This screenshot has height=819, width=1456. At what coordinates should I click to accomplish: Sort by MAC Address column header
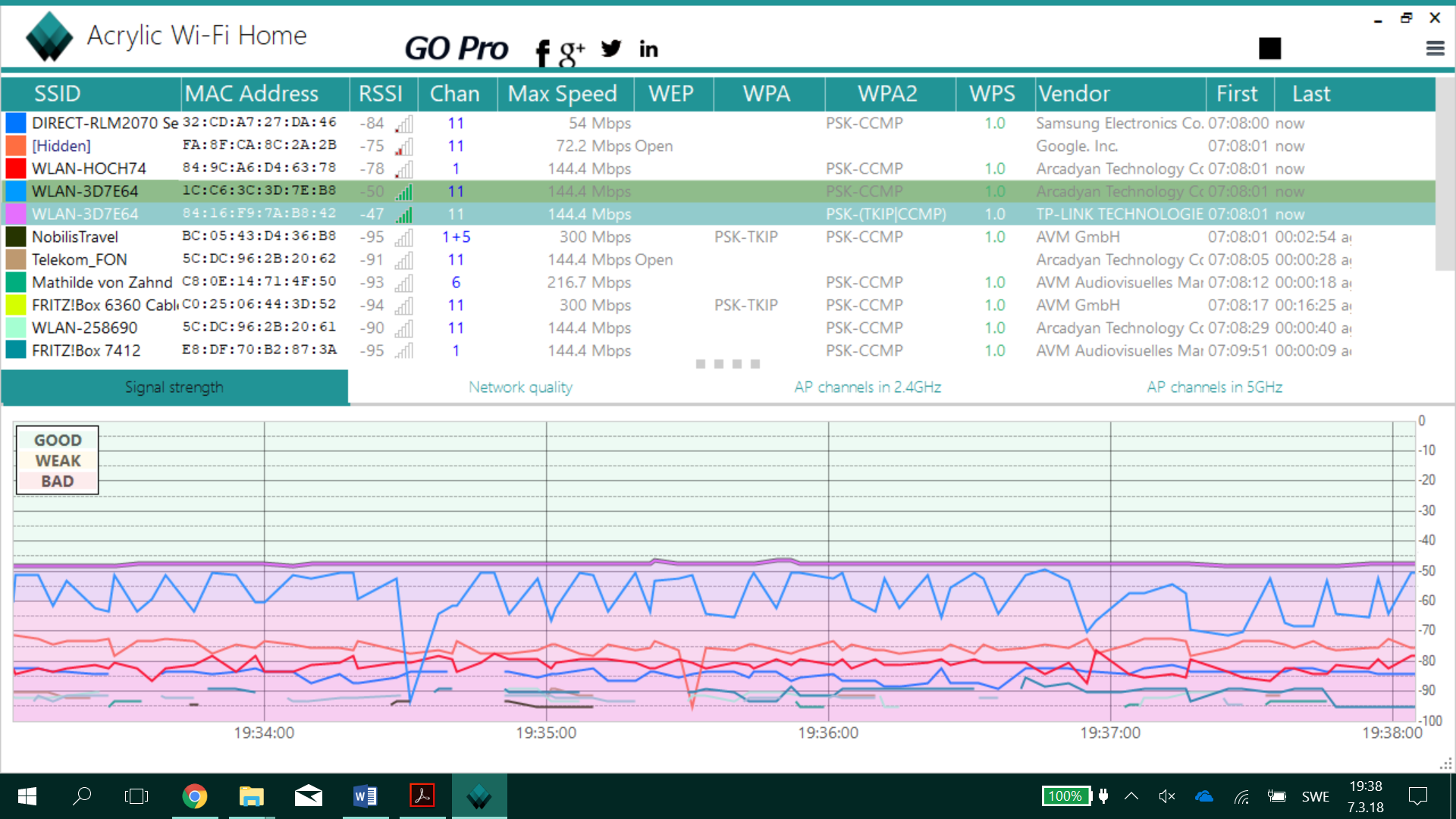pos(265,93)
